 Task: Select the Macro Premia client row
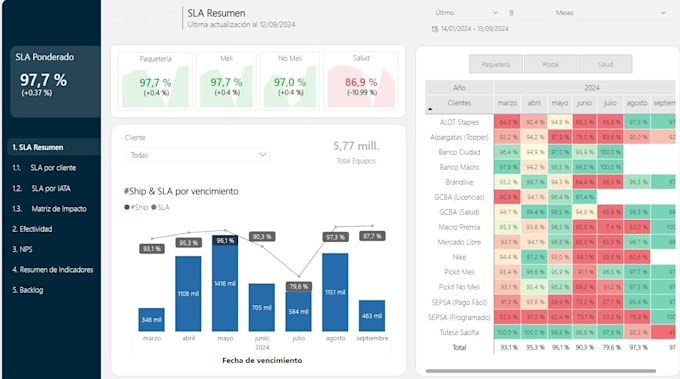pos(459,227)
